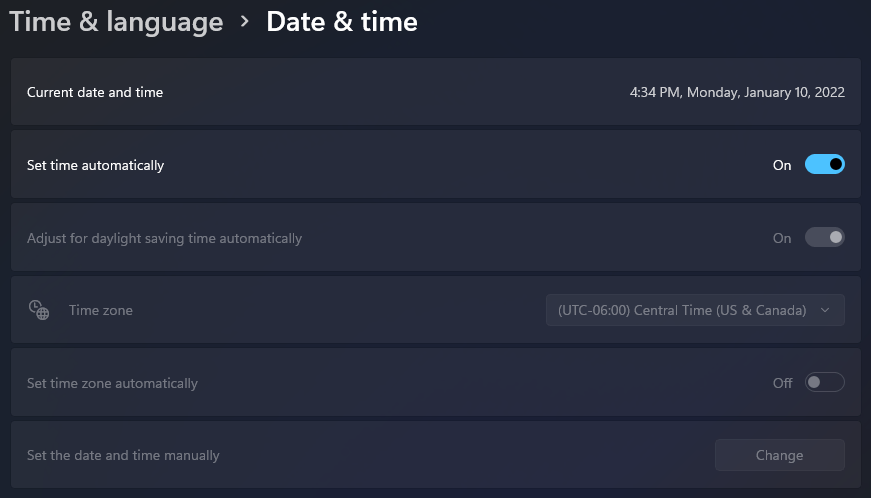The width and height of the screenshot is (871, 498).
Task: Turn off Set time automatically switch
Action: (x=824, y=165)
